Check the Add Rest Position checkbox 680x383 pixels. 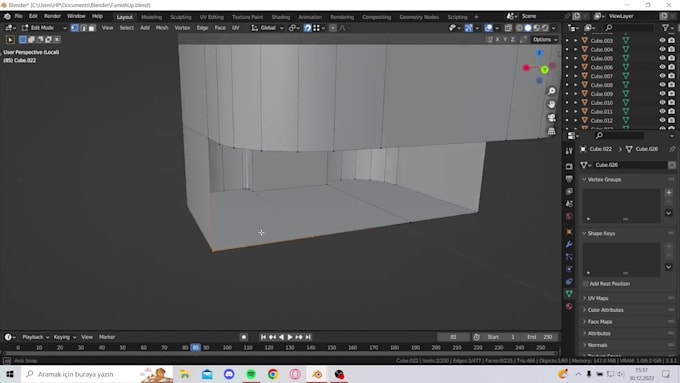coord(585,284)
